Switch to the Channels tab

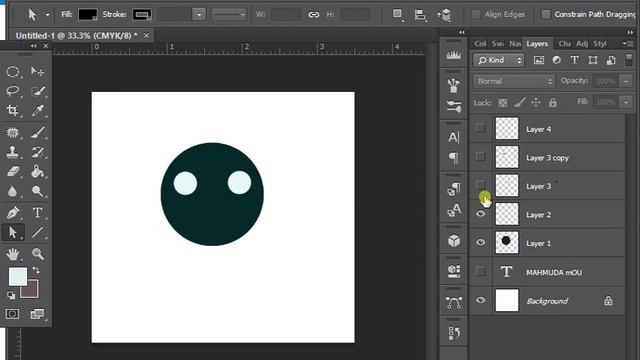564,43
